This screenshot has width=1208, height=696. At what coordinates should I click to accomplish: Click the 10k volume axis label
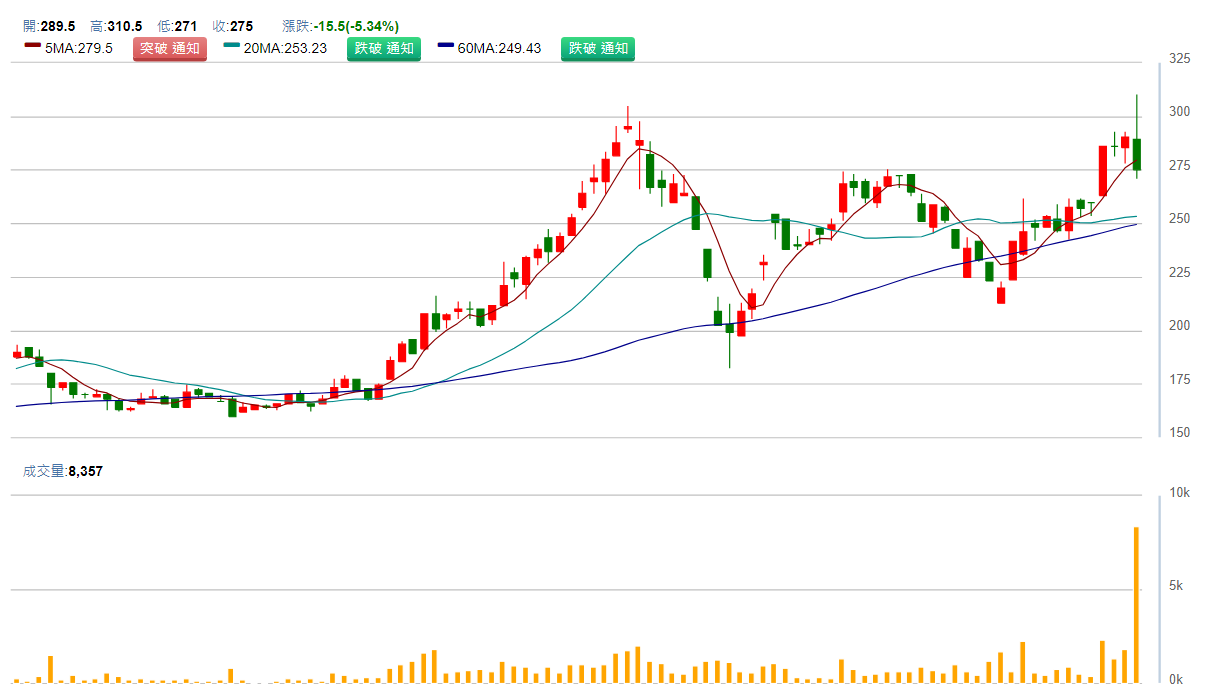1179,493
